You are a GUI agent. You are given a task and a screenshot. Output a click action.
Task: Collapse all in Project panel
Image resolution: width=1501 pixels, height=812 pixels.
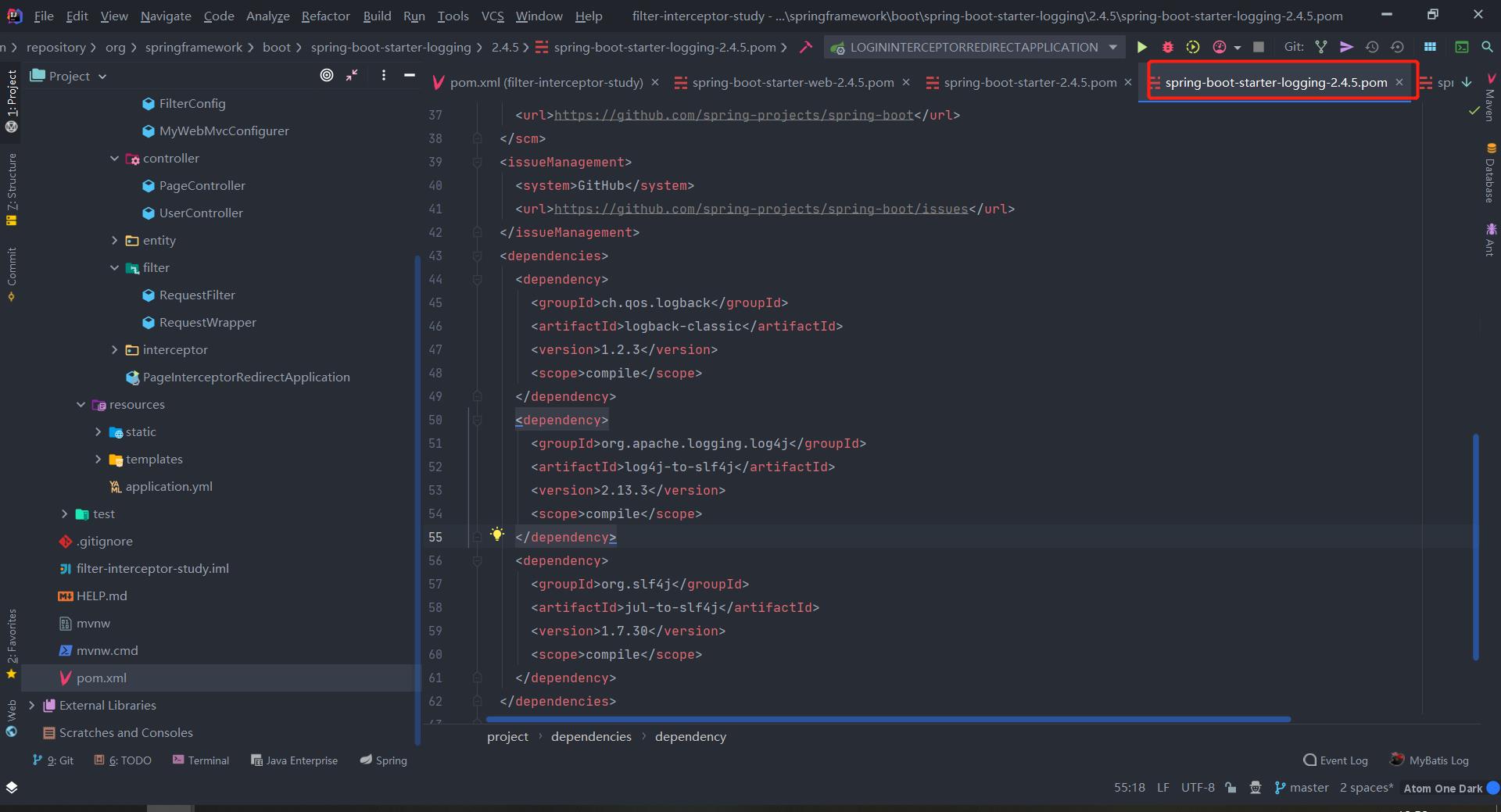(353, 75)
